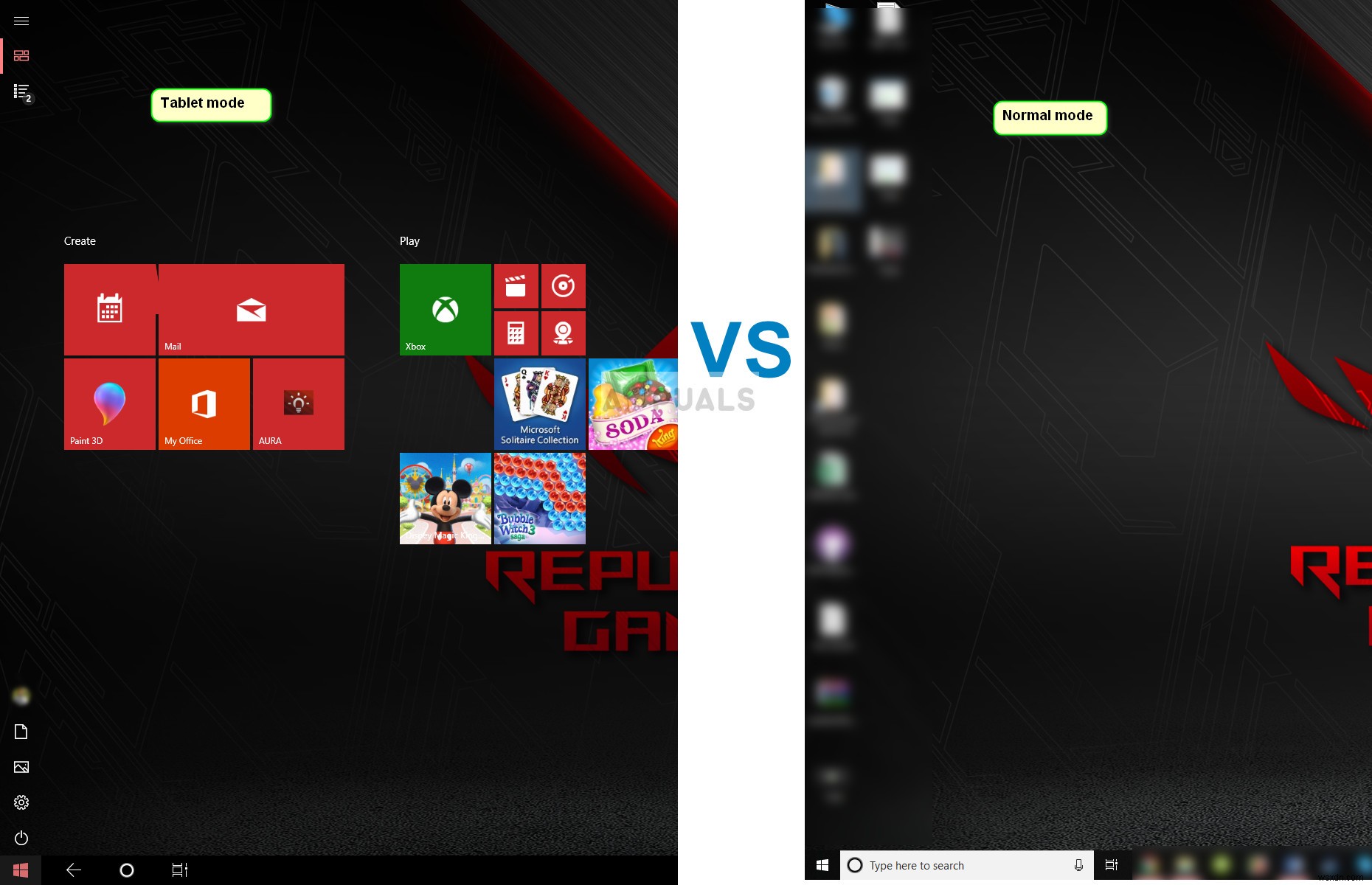Open the Pictures icon in the sidebar
Image resolution: width=1372 pixels, height=885 pixels.
(x=21, y=767)
